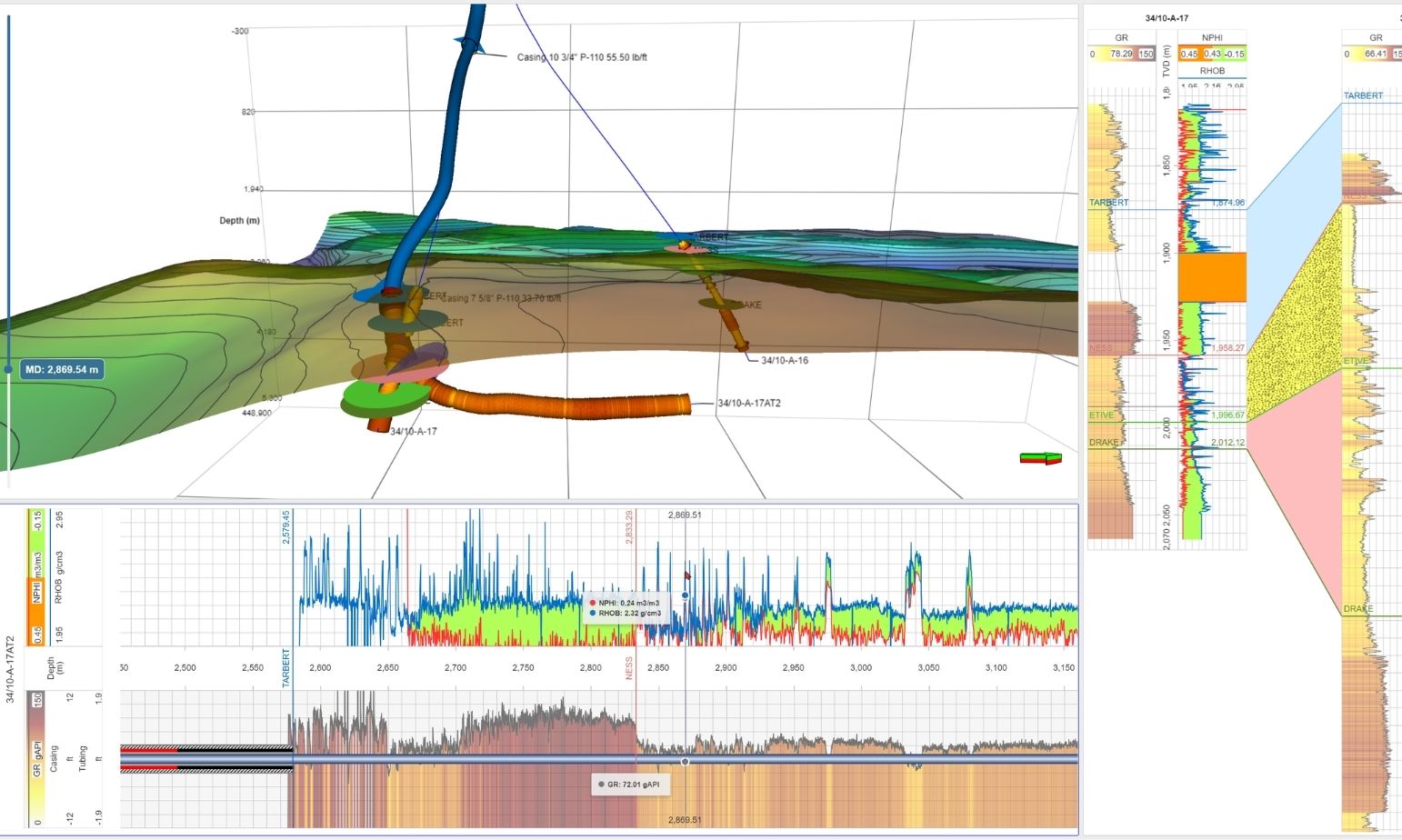The width and height of the screenshot is (1402, 840).
Task: Click the RHOB curve header in well track
Action: tap(1212, 71)
